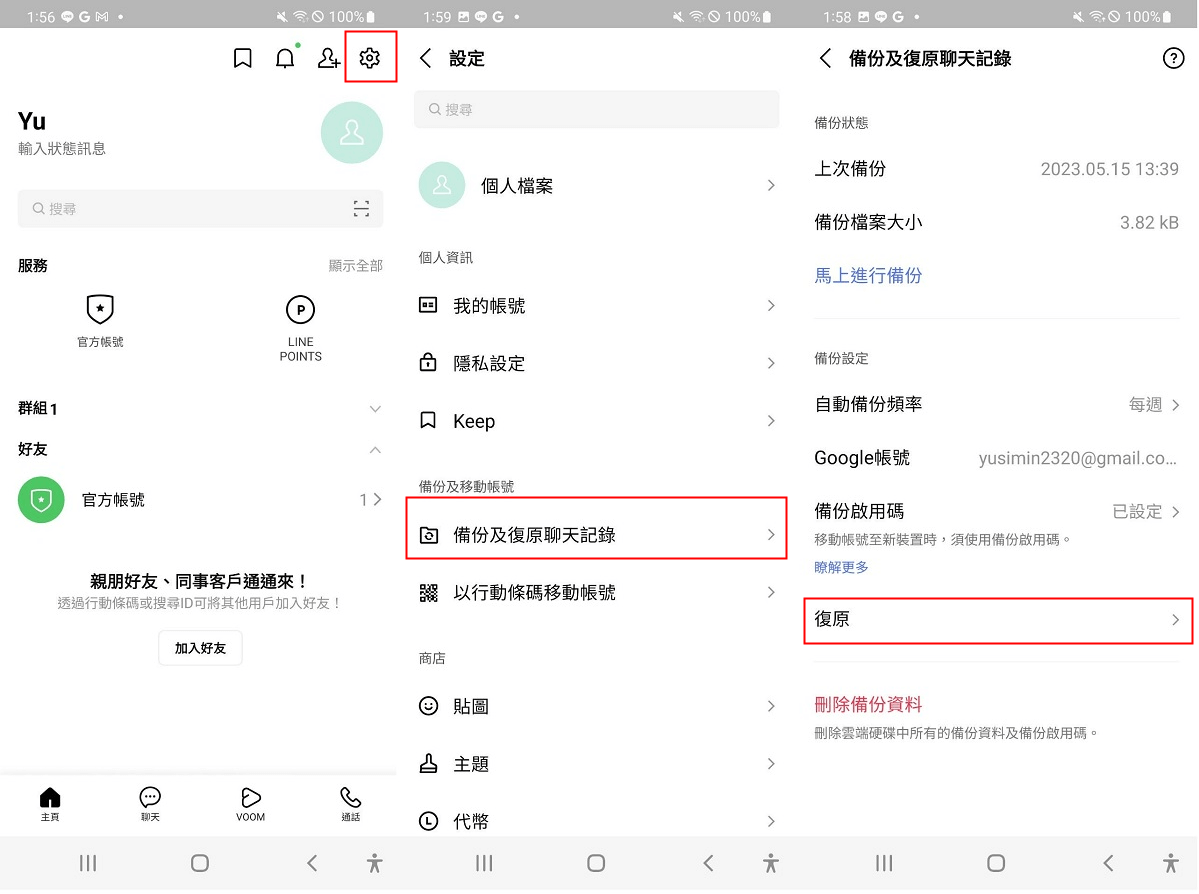Screen dimensions: 1199x894
Task: Open notifications via the bell icon
Action: pyautogui.click(x=285, y=57)
